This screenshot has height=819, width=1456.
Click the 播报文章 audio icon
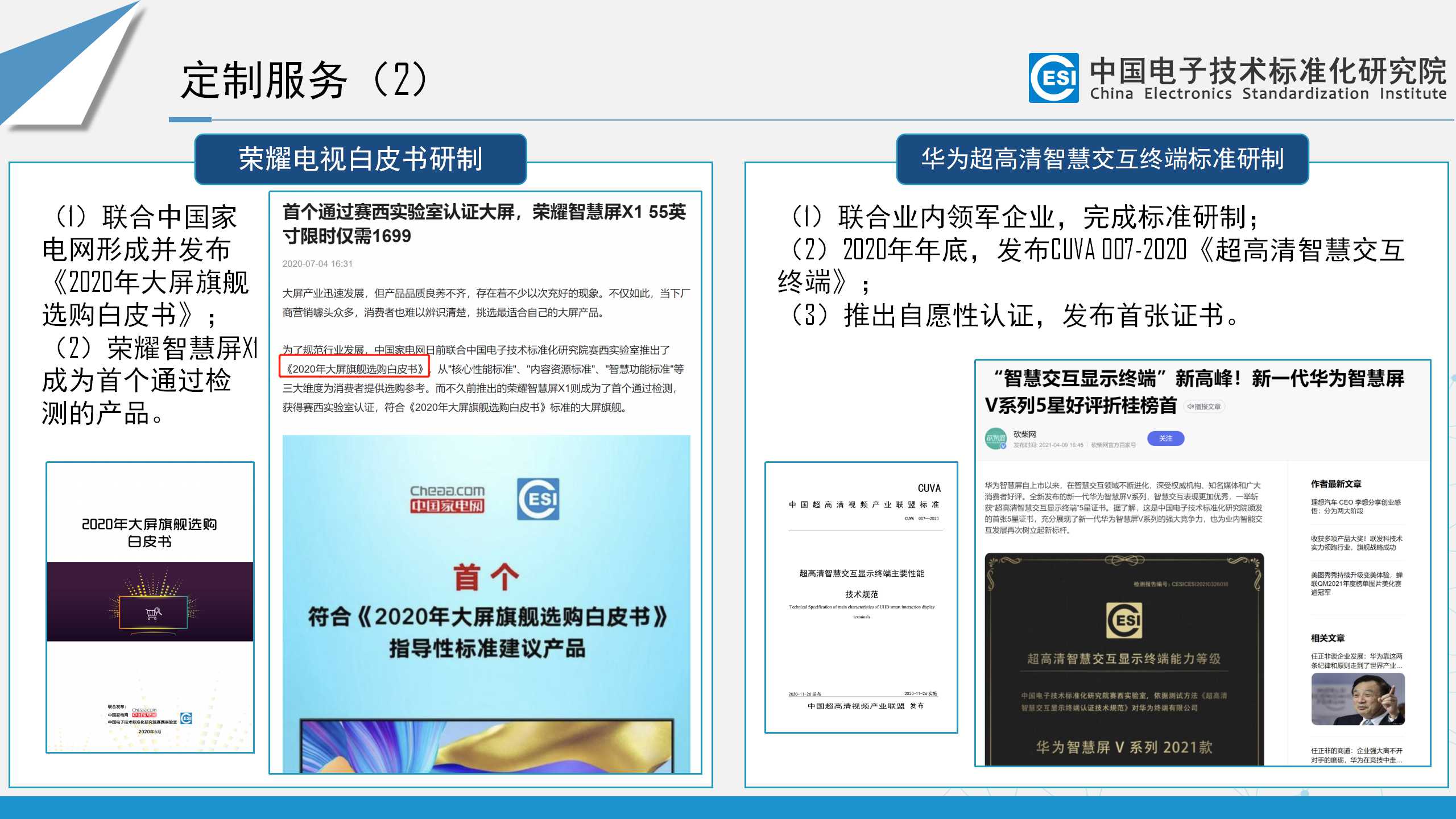[x=1204, y=406]
